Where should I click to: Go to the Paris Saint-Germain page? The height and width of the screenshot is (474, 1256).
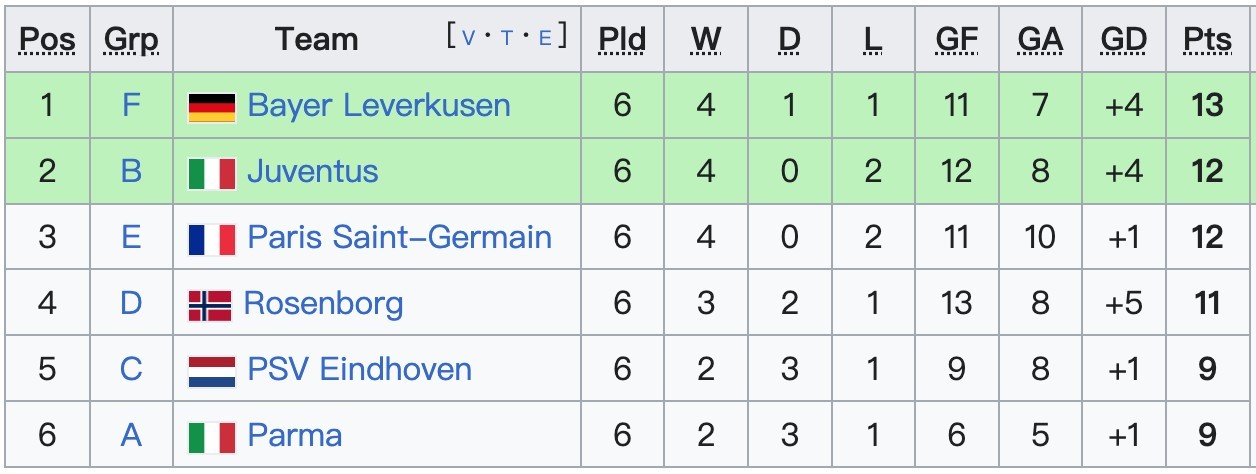(x=399, y=237)
